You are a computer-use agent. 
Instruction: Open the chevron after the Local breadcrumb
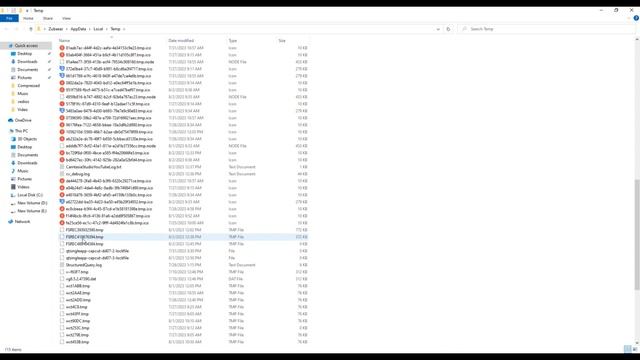pyautogui.click(x=107, y=29)
